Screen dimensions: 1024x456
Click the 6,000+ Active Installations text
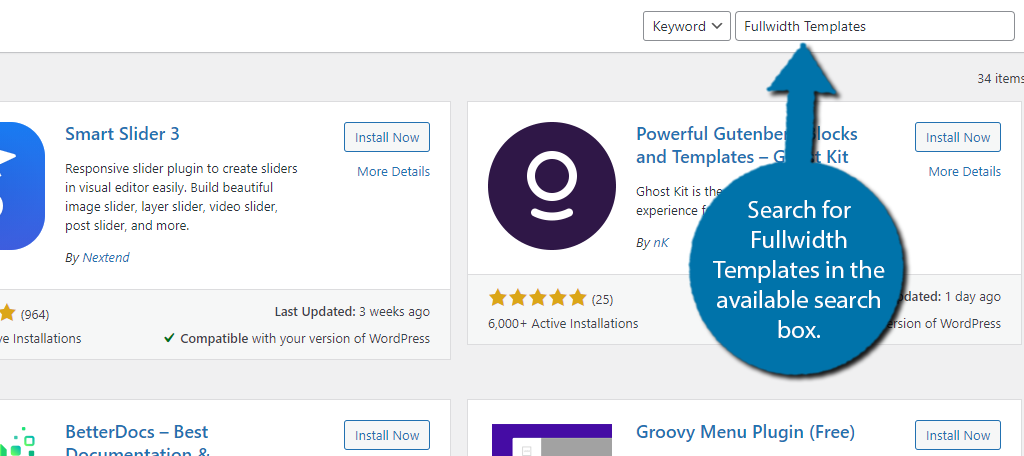coord(563,323)
